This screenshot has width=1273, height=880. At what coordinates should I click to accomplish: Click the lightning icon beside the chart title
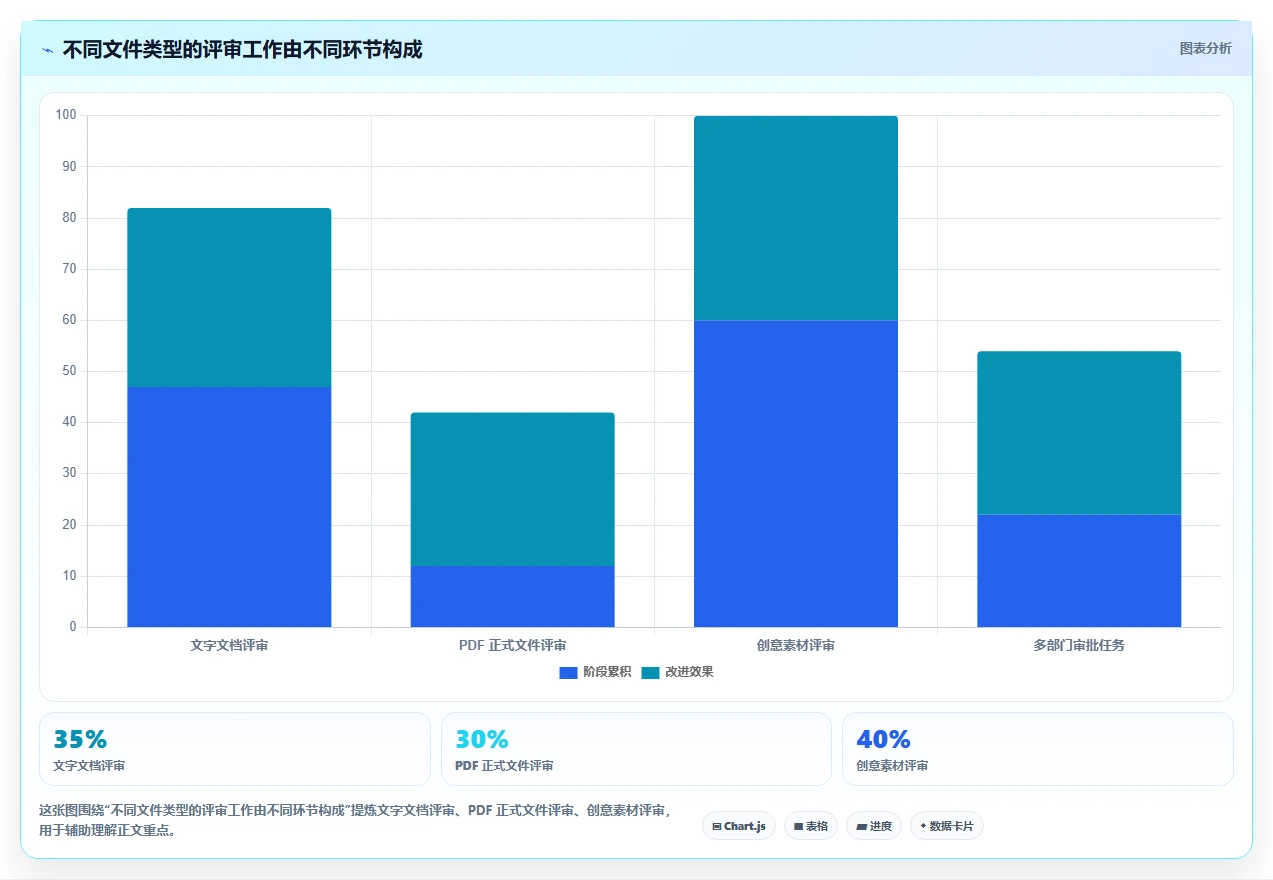[47, 50]
